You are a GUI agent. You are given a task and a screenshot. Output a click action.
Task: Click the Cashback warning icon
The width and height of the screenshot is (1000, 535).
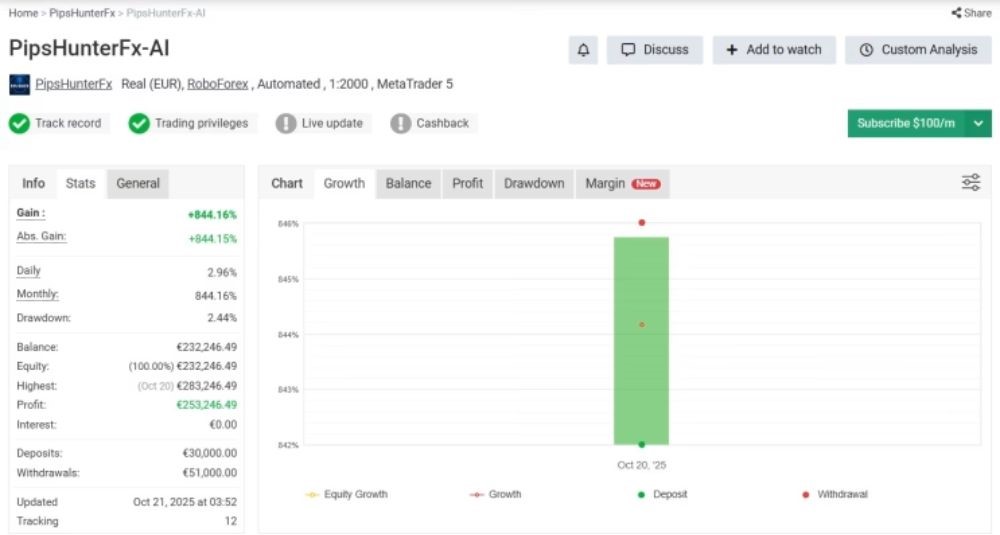(401, 123)
